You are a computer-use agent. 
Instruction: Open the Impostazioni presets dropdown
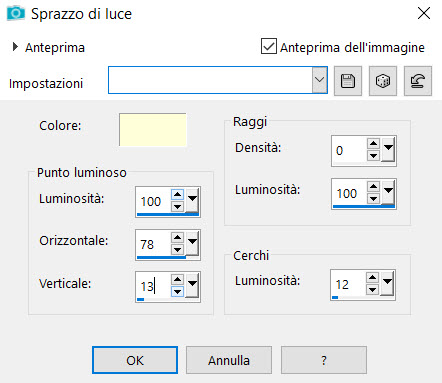pyautogui.click(x=319, y=80)
